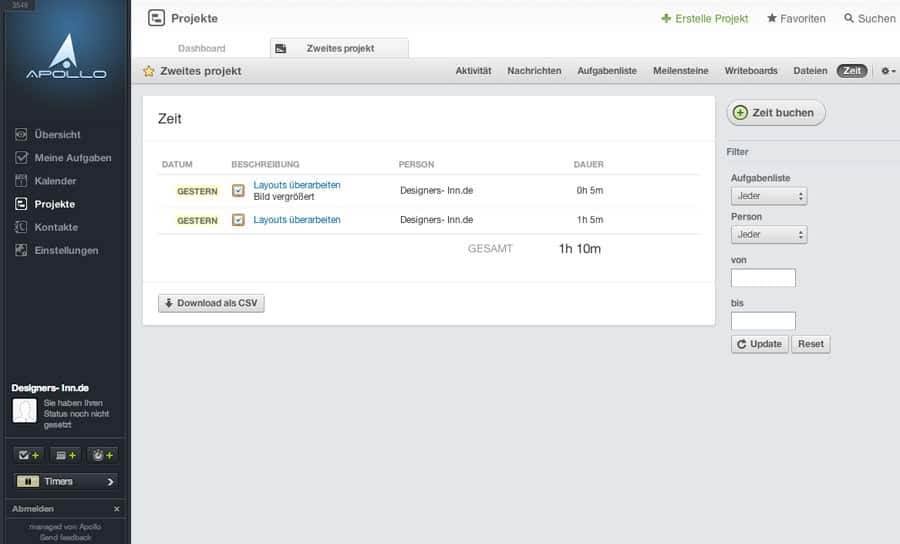Click the add time entry stopwatch icon
Viewport: 900px width, 544px height.
click(103, 455)
